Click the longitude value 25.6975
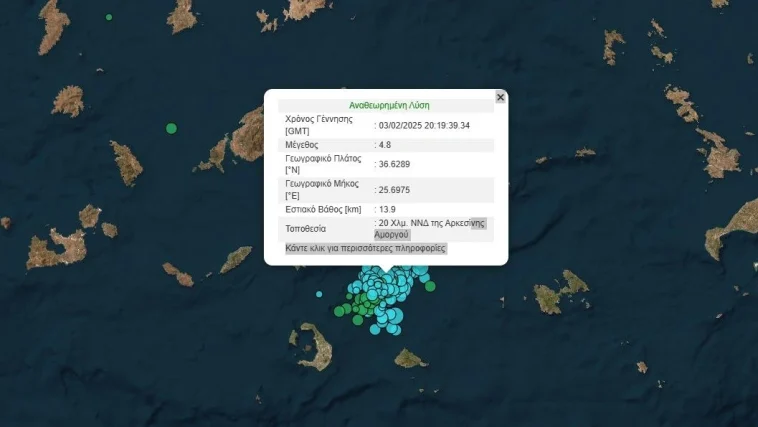This screenshot has width=758, height=427. [x=395, y=190]
